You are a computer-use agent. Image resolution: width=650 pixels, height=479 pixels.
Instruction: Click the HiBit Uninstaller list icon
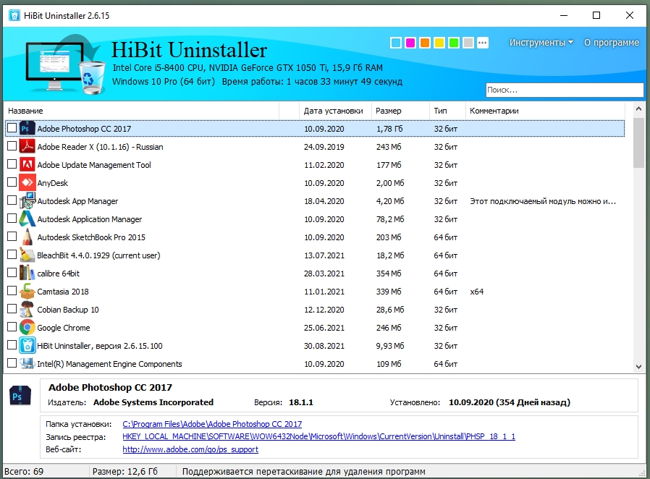(x=27, y=345)
